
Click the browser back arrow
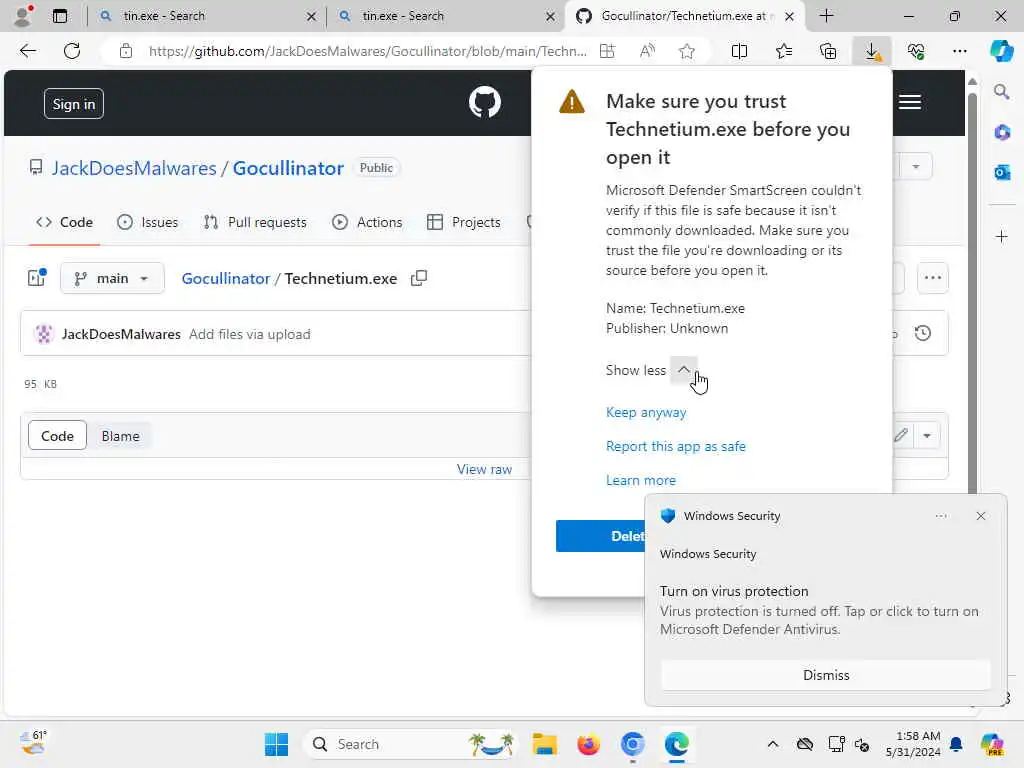27,51
